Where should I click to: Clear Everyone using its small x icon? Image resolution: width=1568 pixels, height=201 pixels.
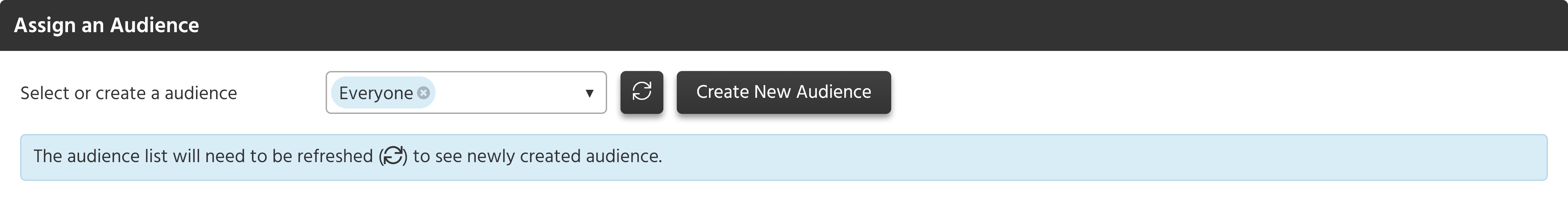pyautogui.click(x=423, y=92)
